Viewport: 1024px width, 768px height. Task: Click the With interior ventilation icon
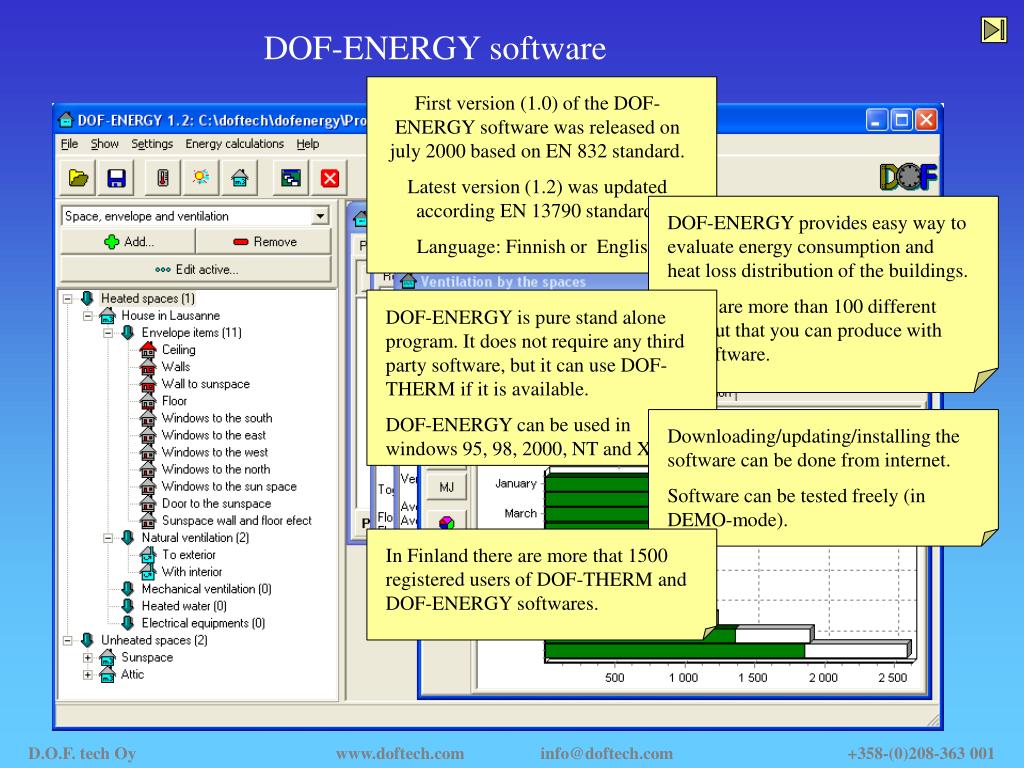click(x=148, y=572)
